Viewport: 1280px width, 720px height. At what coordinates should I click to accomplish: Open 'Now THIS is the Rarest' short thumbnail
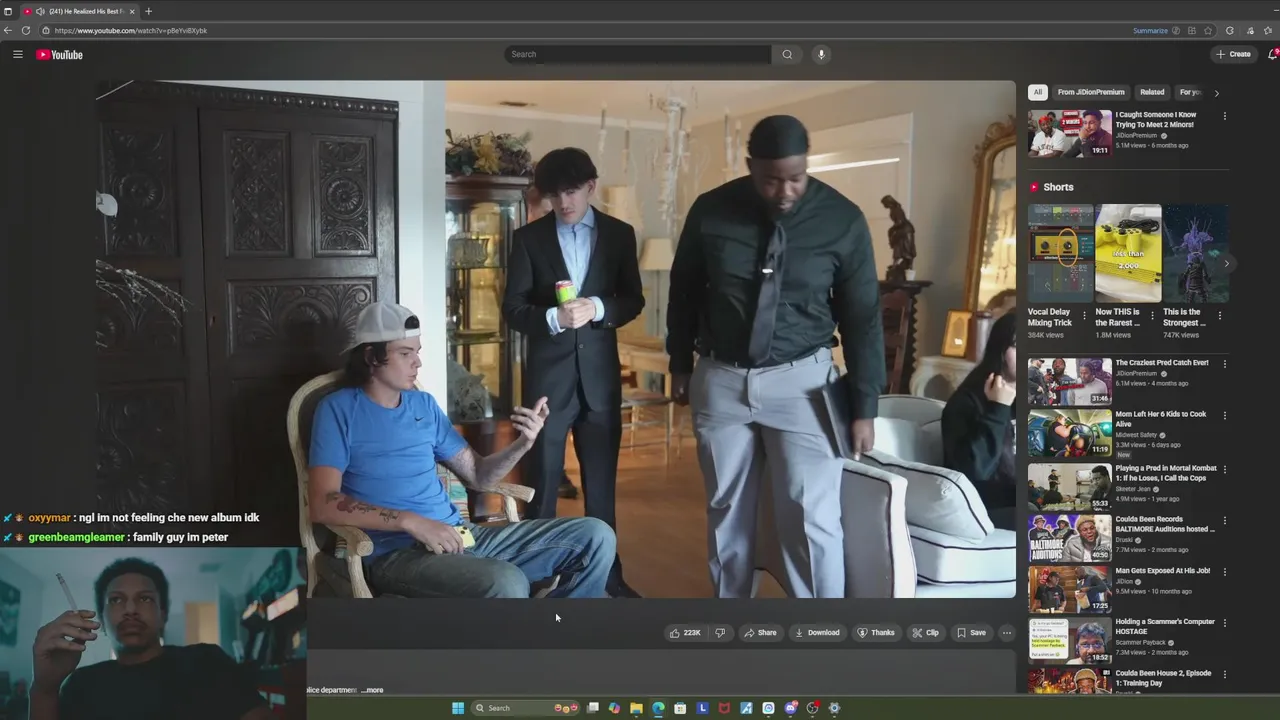click(x=1128, y=253)
